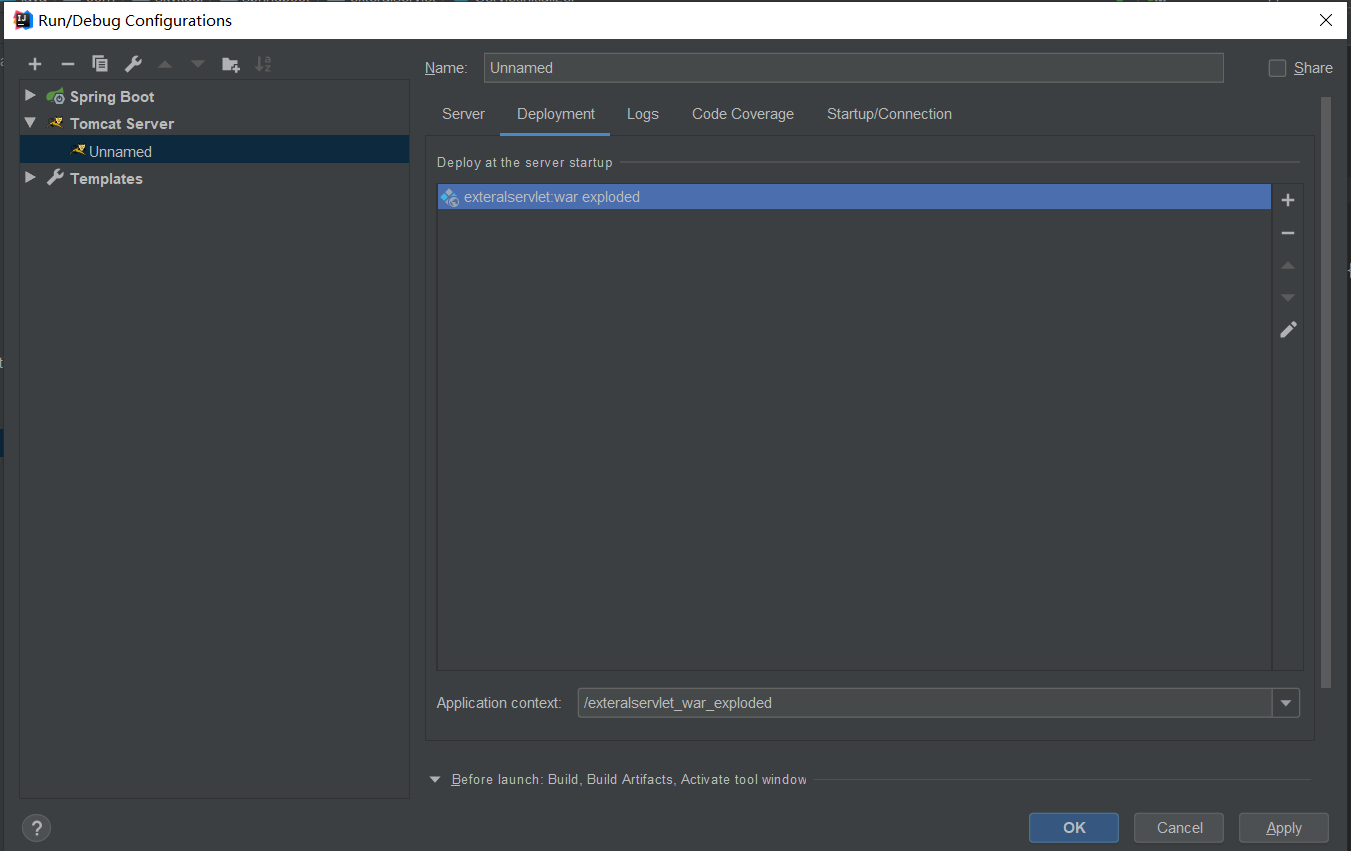The width and height of the screenshot is (1351, 851).
Task: Click the dialog's vertical scrollbar
Action: click(x=1326, y=392)
